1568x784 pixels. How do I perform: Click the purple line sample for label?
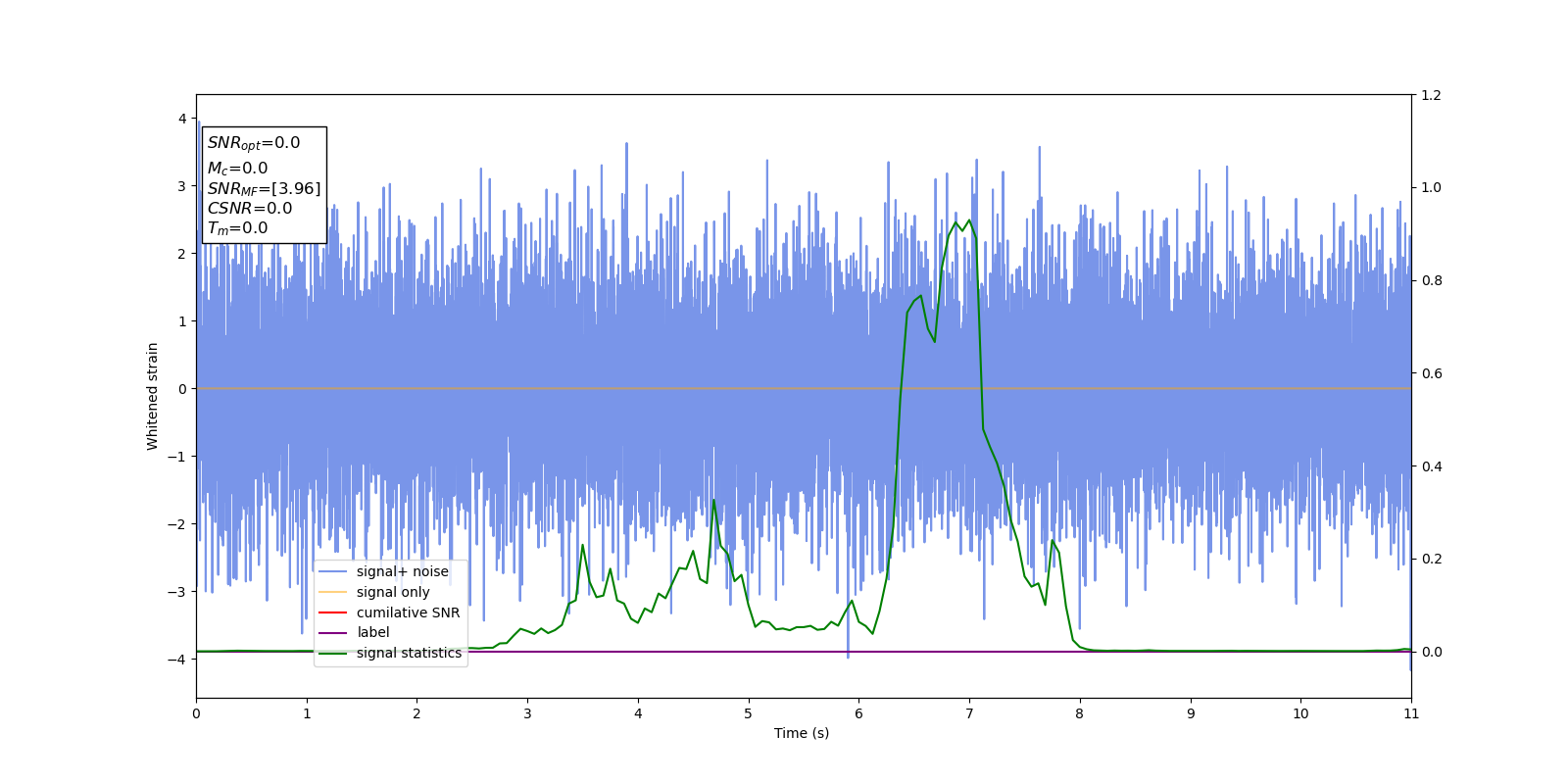[x=333, y=632]
